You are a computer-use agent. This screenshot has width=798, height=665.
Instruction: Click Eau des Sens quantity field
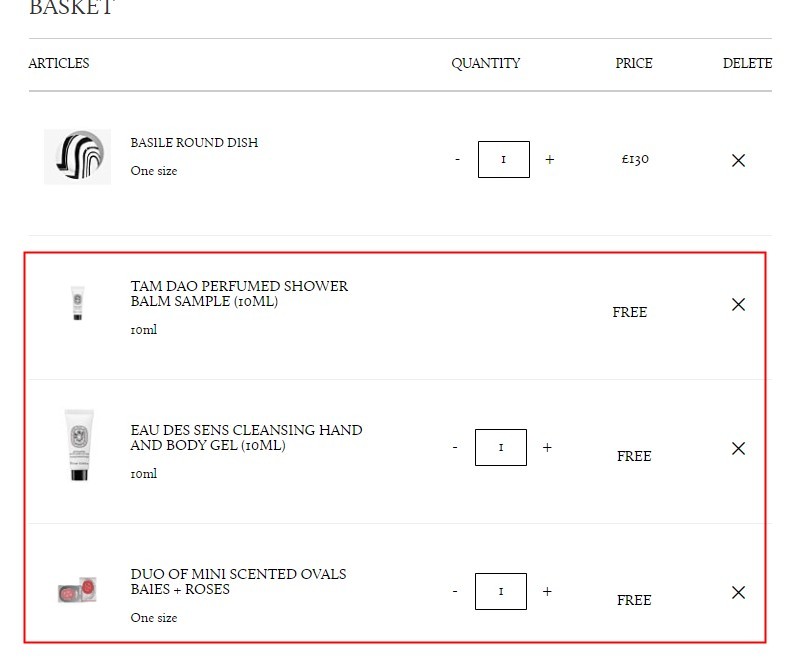(501, 447)
